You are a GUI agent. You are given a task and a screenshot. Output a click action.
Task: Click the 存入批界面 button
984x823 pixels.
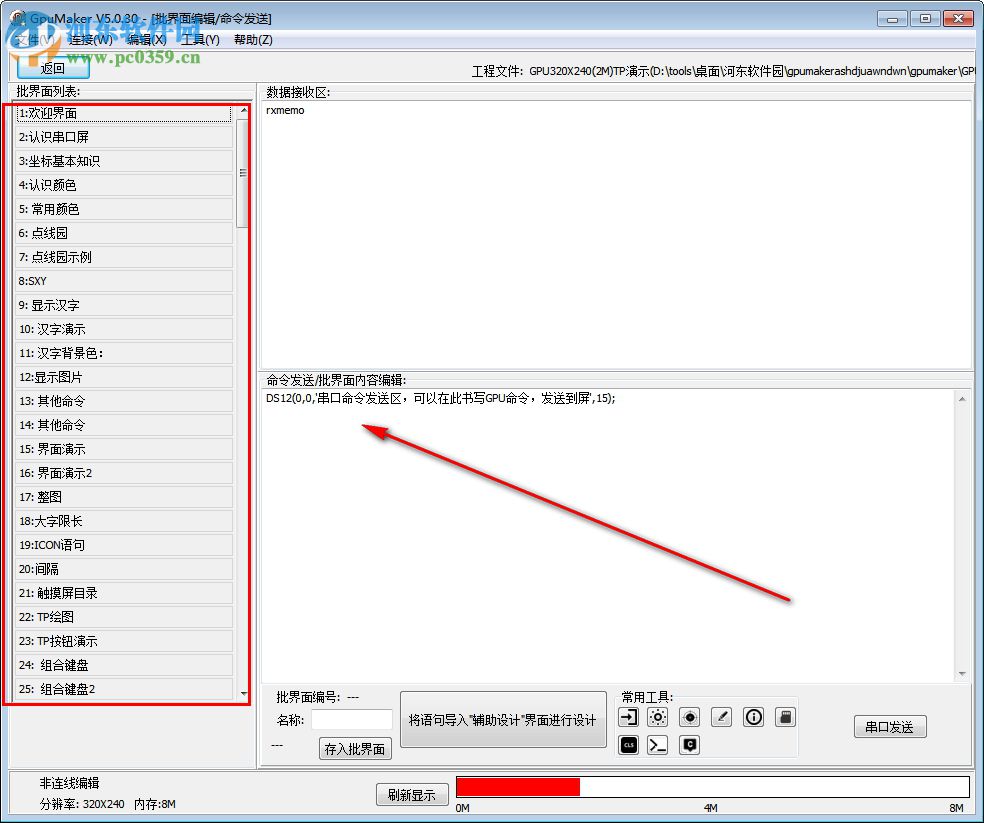tap(354, 748)
